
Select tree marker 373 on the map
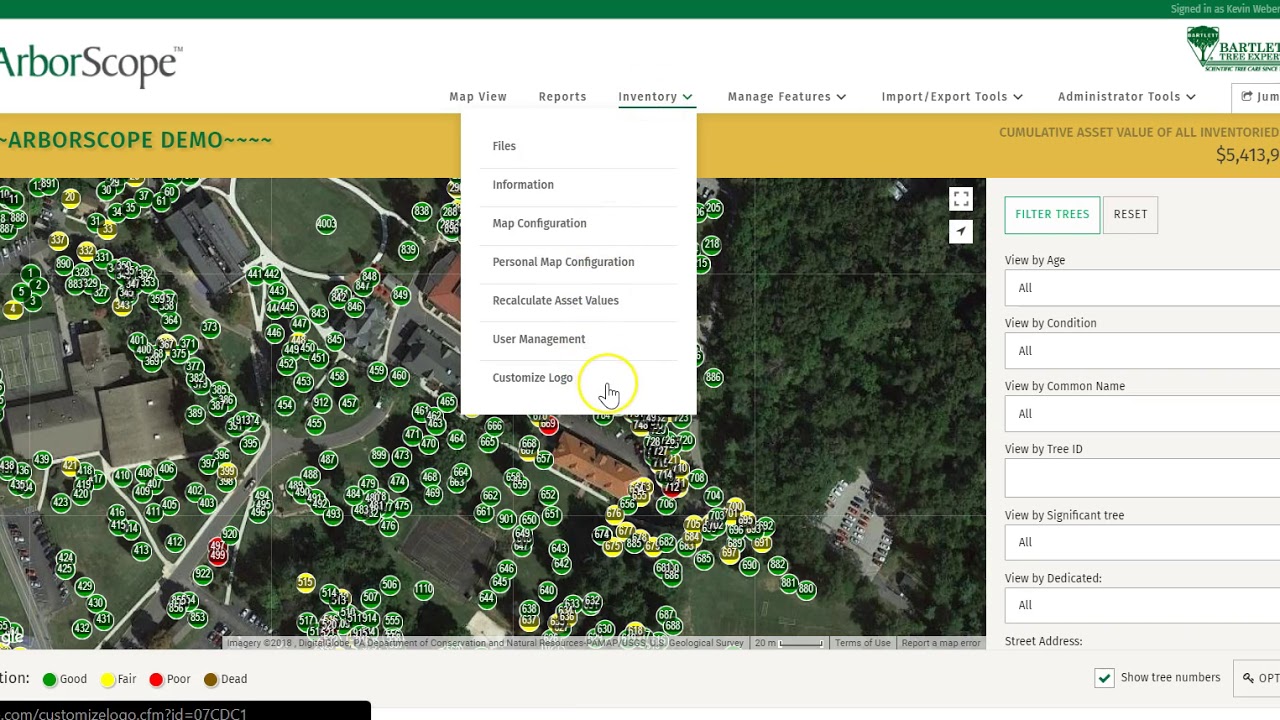[x=210, y=327]
